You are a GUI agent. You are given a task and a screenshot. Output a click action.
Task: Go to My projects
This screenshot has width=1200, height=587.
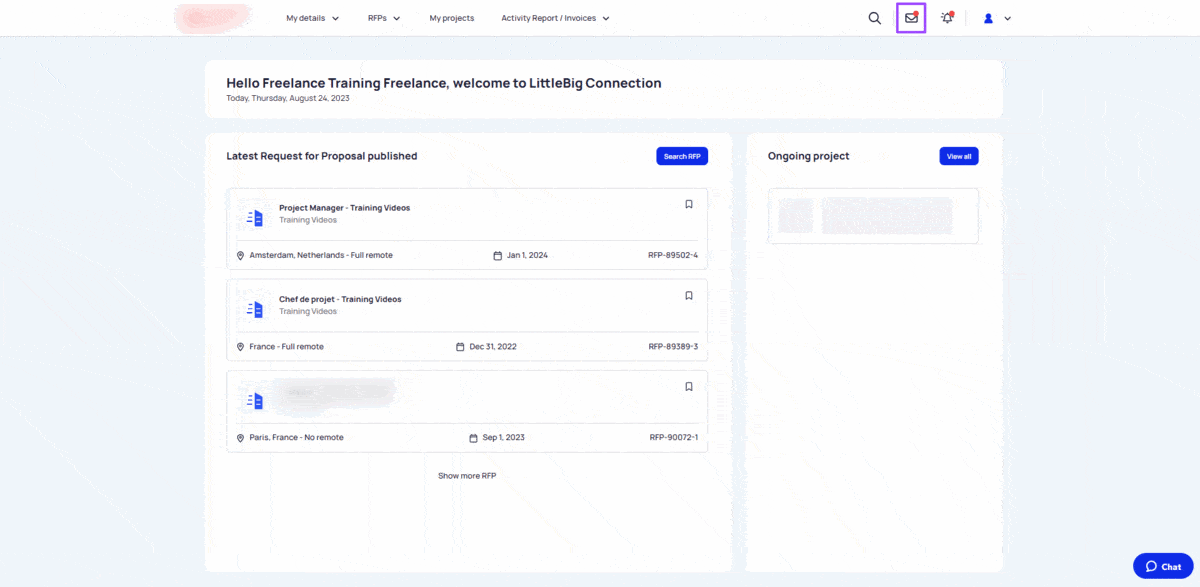[452, 18]
